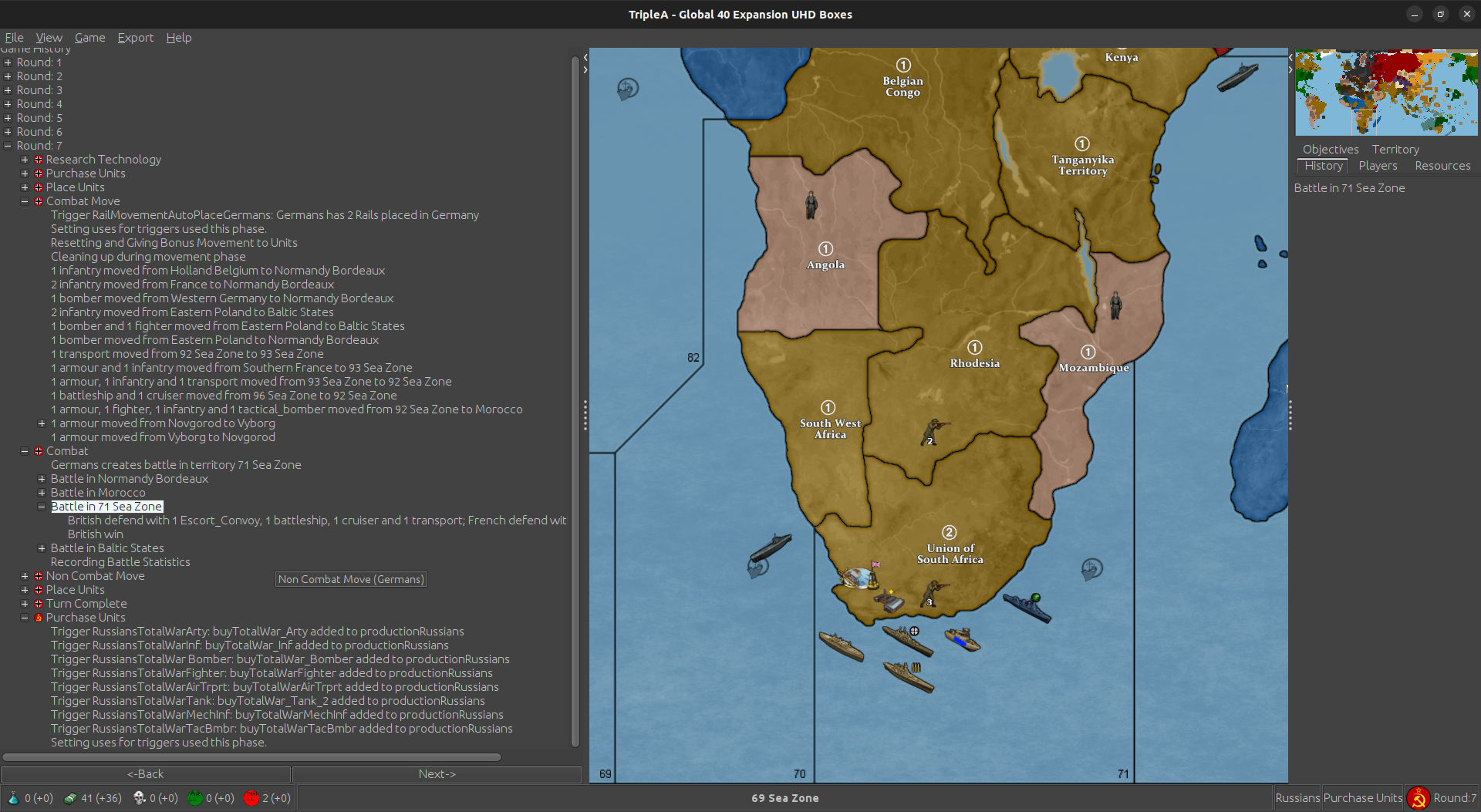Expand Battle in Normandy Bordeaux
This screenshot has width=1481, height=812.
(x=42, y=479)
